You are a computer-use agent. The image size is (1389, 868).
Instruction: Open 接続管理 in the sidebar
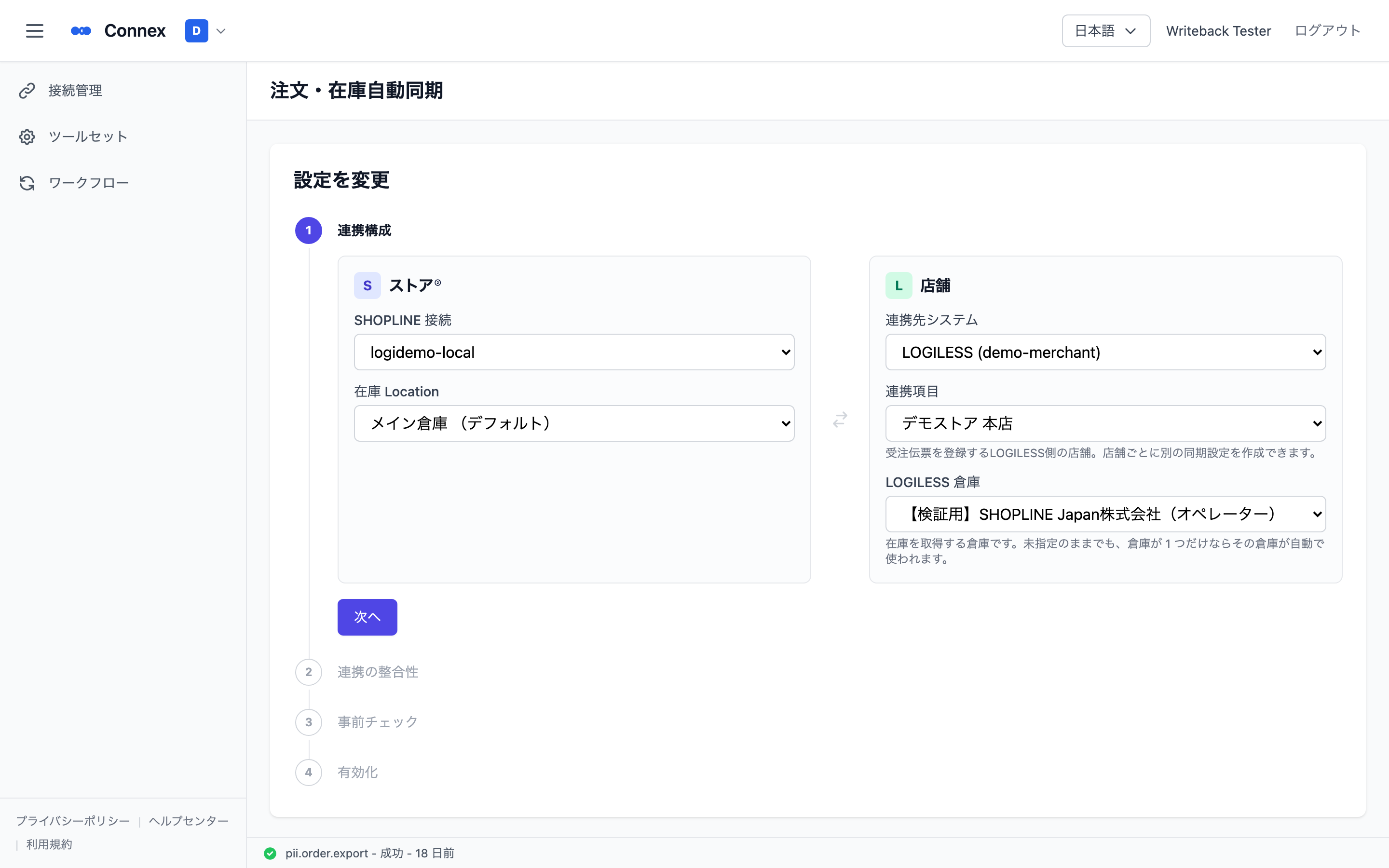click(x=75, y=91)
